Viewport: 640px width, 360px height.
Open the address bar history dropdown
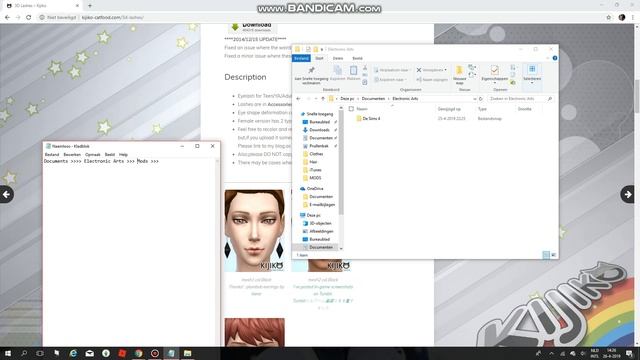coord(474,99)
